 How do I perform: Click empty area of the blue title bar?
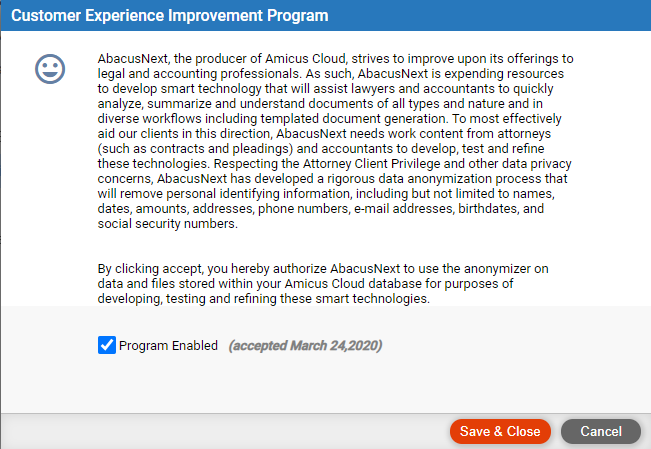[490, 15]
